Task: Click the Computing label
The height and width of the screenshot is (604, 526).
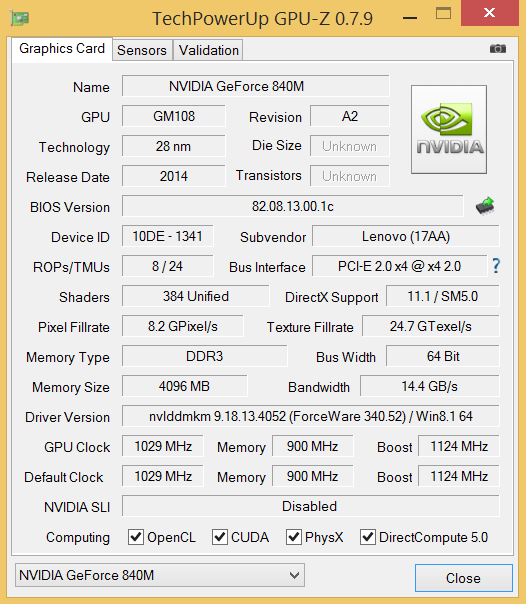Action: (78, 538)
